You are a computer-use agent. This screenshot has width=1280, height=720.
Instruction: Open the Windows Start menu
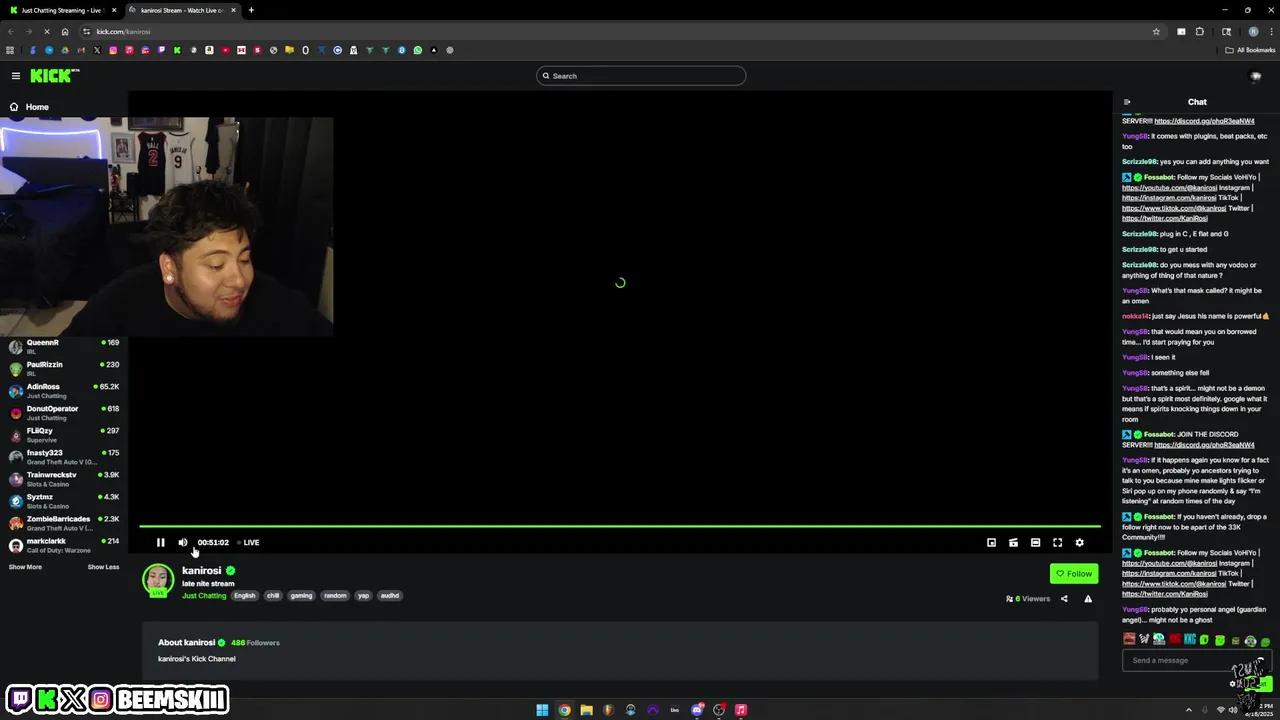coord(542,710)
